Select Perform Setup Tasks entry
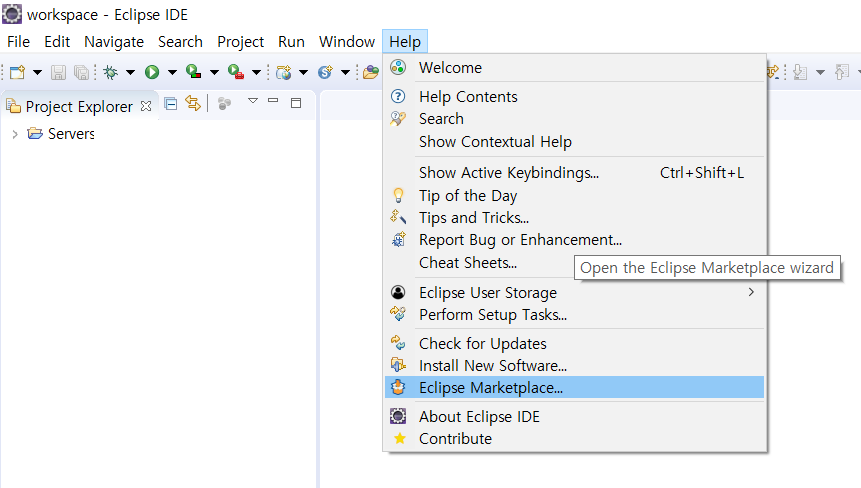The height and width of the screenshot is (488, 861). pyautogui.click(x=574, y=315)
